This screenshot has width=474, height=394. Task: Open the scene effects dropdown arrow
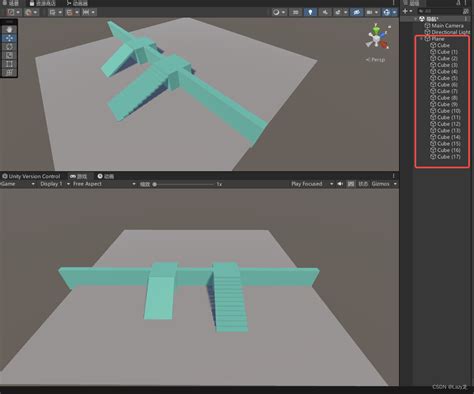coord(346,13)
